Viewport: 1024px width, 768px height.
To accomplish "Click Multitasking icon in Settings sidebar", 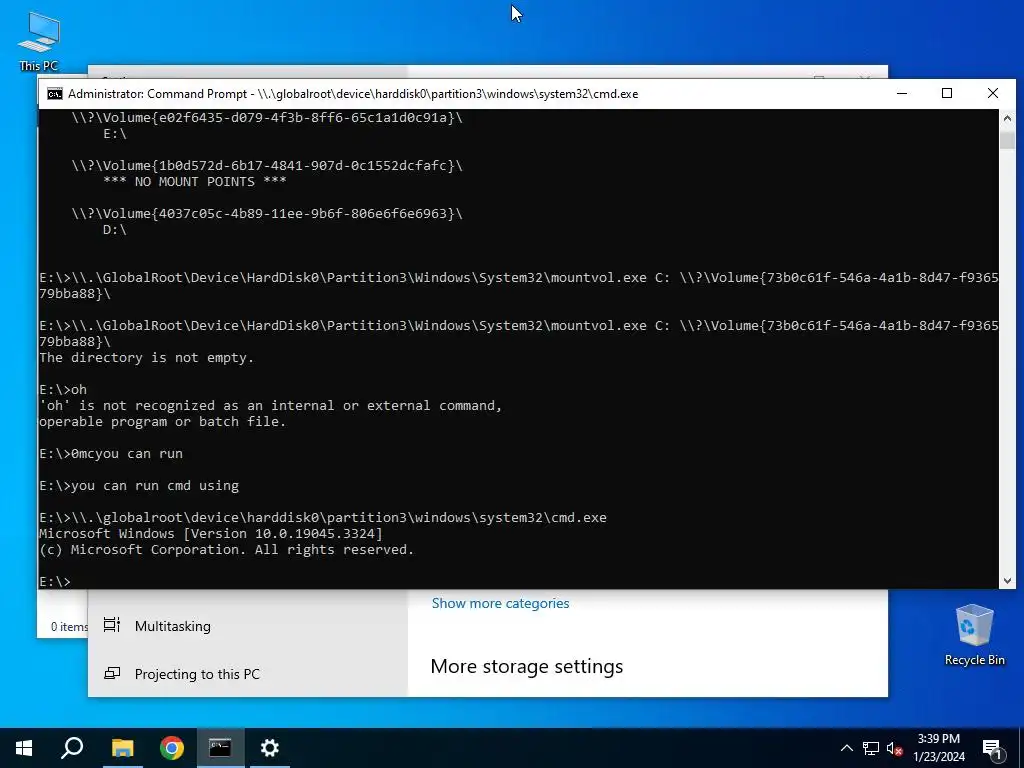I will tap(112, 625).
